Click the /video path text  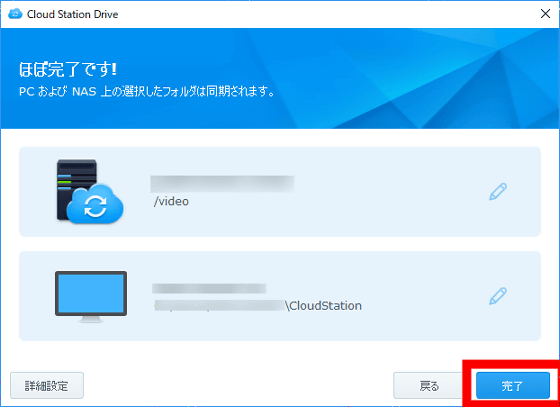click(171, 201)
